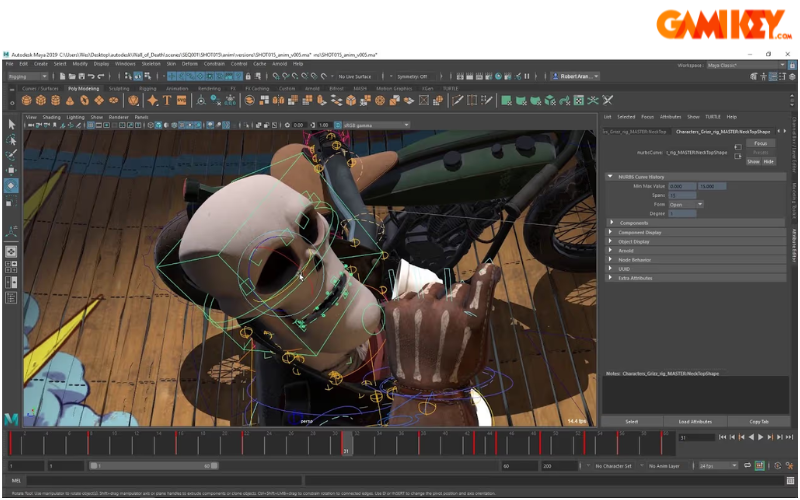Click the Show button
800x500 pixels.
click(754, 162)
